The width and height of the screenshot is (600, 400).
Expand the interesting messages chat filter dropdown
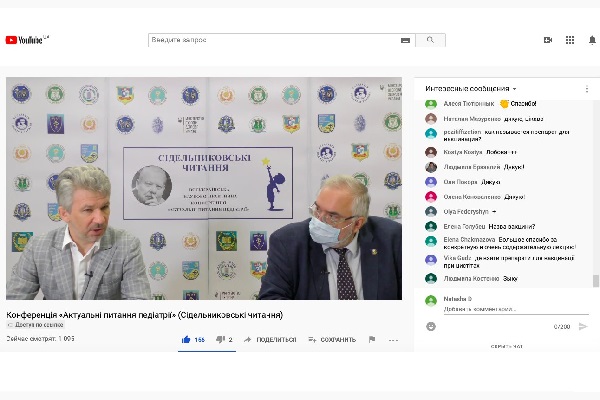pos(471,89)
